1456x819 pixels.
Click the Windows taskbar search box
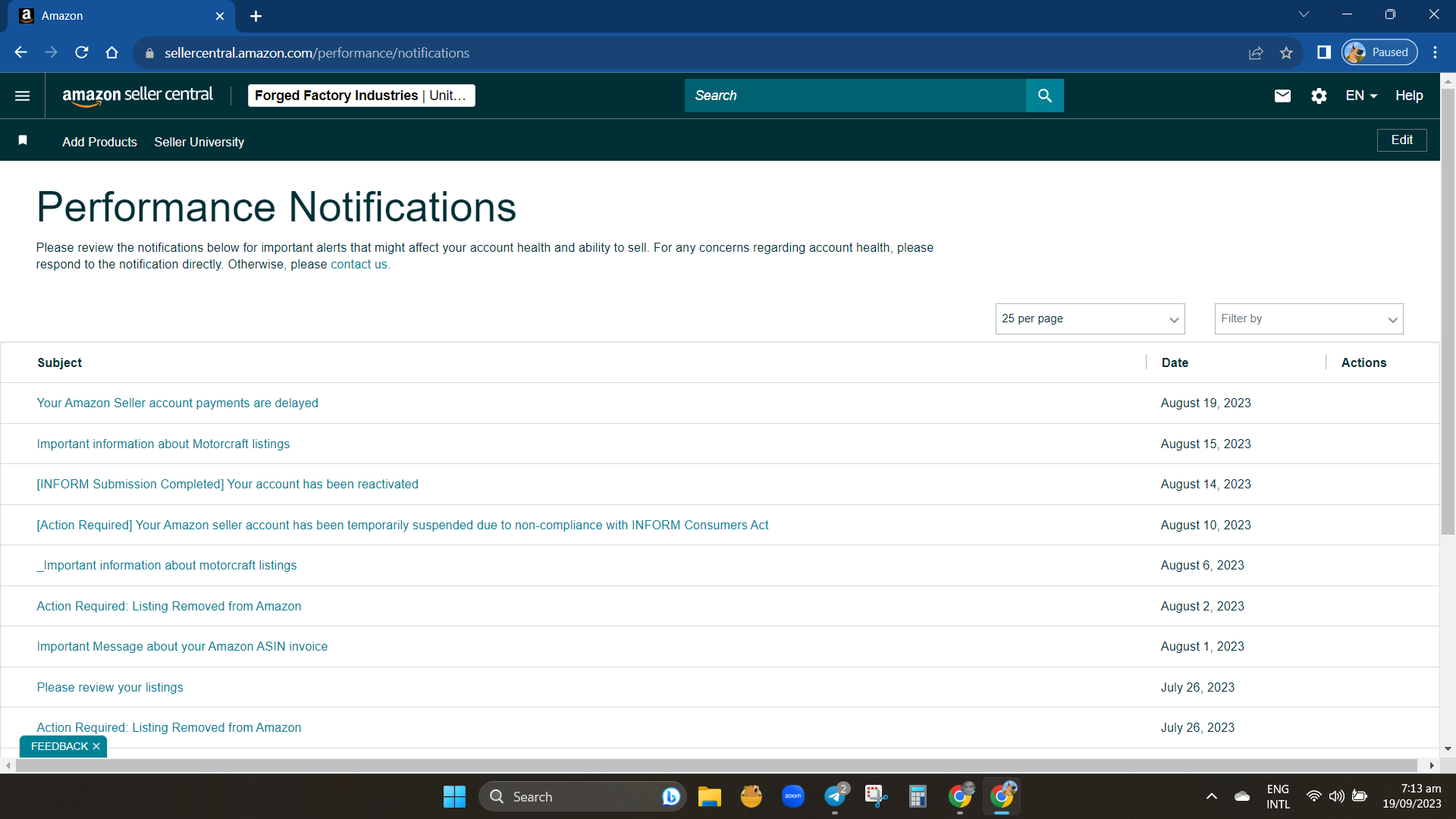click(x=582, y=796)
